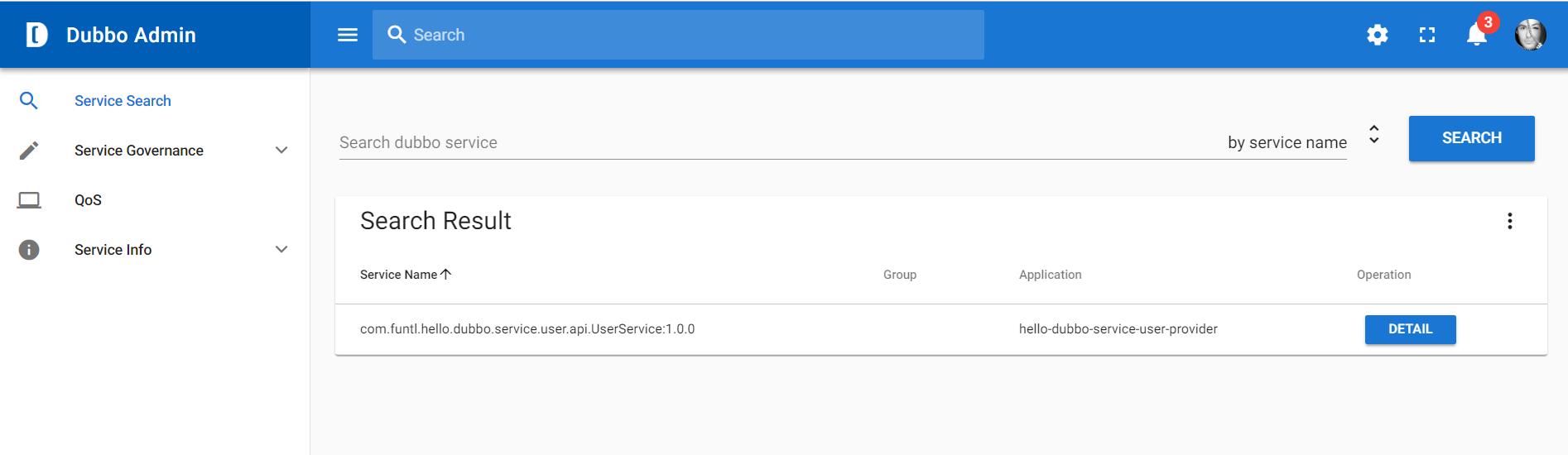Open settings via the gear icon
1568x455 pixels.
click(1378, 35)
